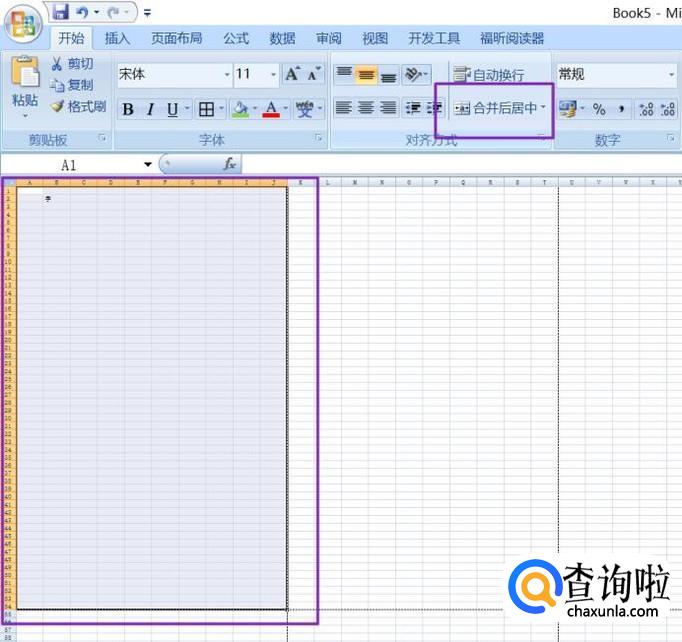The width and height of the screenshot is (682, 642).
Task: Click the Name Box showing A1
Action: coord(70,165)
